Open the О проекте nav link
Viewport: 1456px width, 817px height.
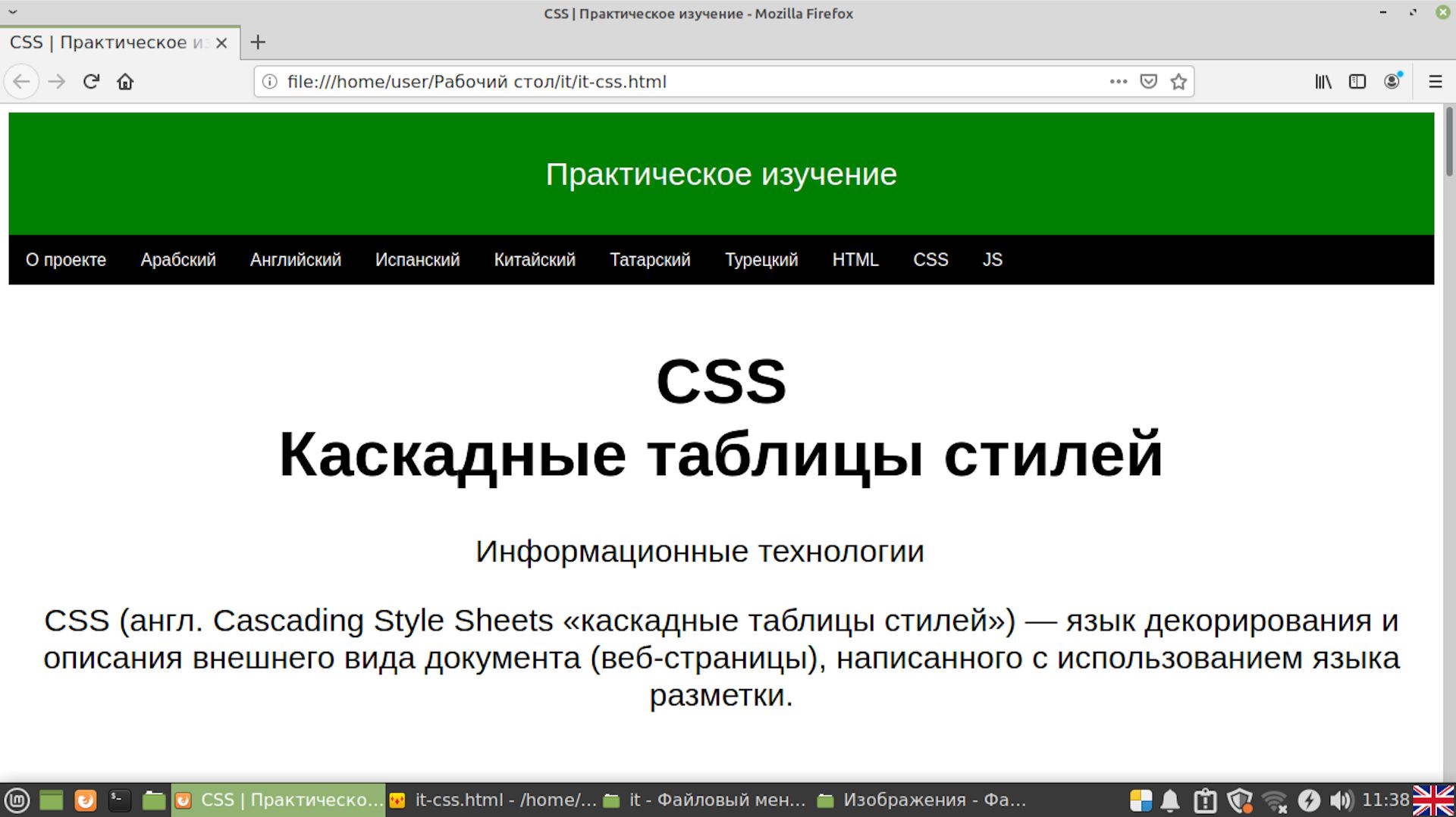tap(66, 260)
